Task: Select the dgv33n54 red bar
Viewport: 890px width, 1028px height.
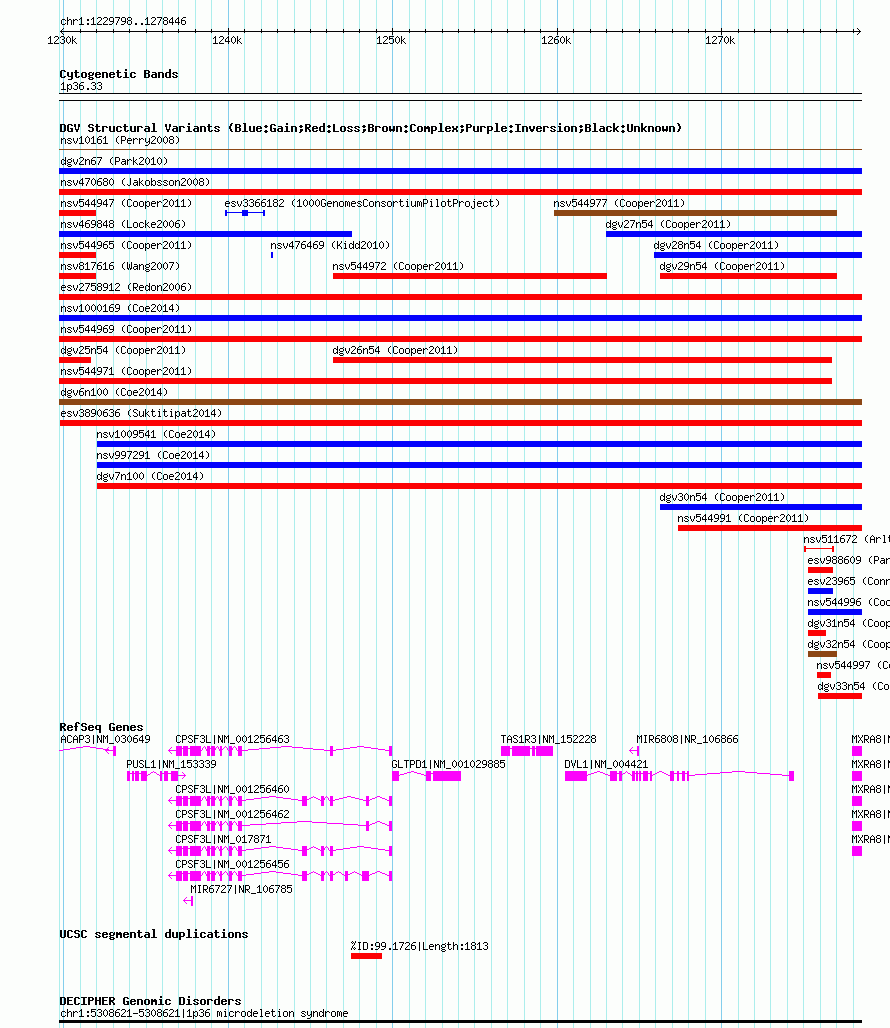Action: [840, 696]
